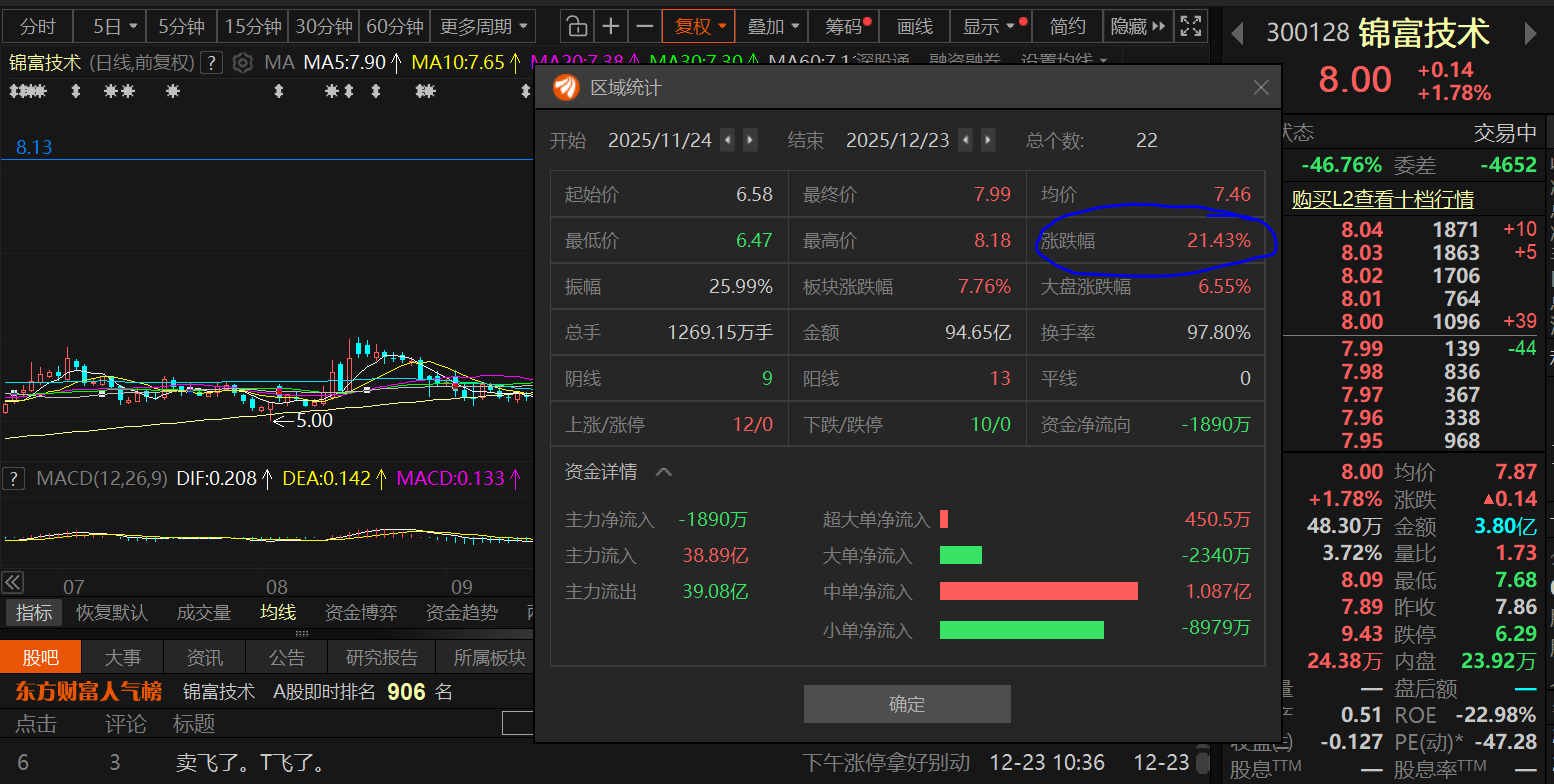This screenshot has height=784, width=1554.
Task: Click the 画线 drawing tool button
Action: (914, 26)
